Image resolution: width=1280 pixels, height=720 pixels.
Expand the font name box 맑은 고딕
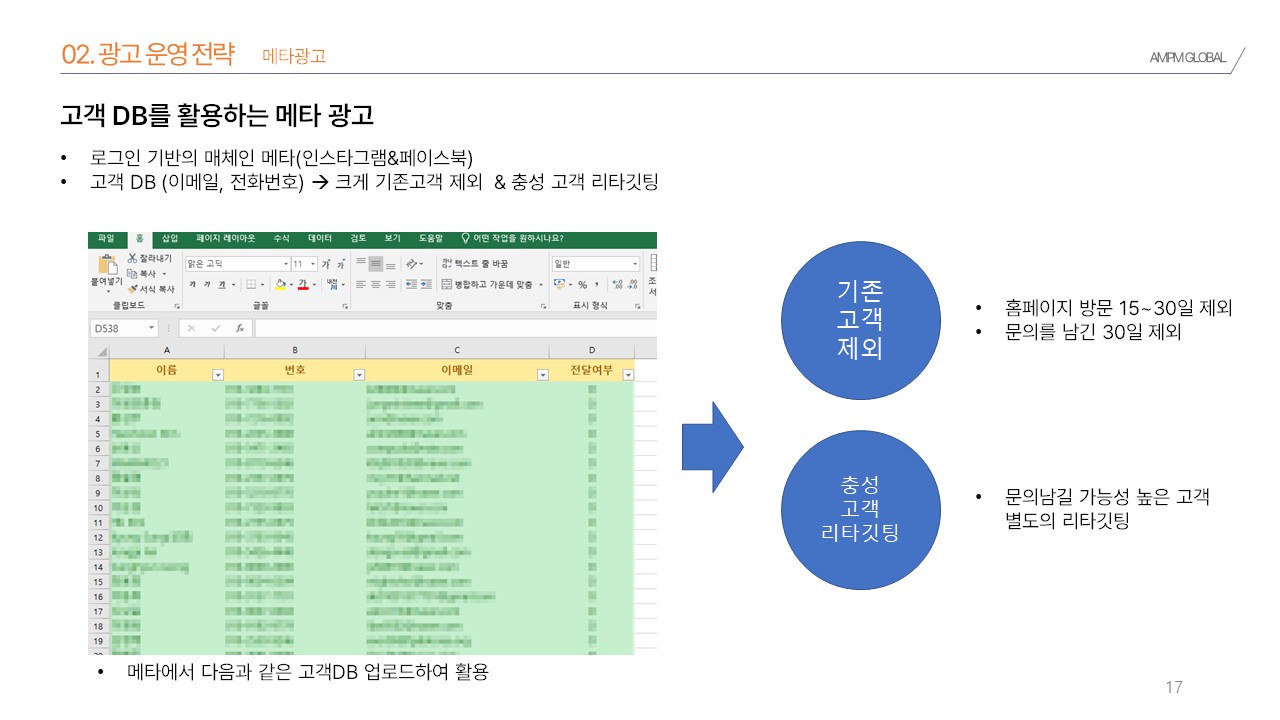click(x=284, y=264)
